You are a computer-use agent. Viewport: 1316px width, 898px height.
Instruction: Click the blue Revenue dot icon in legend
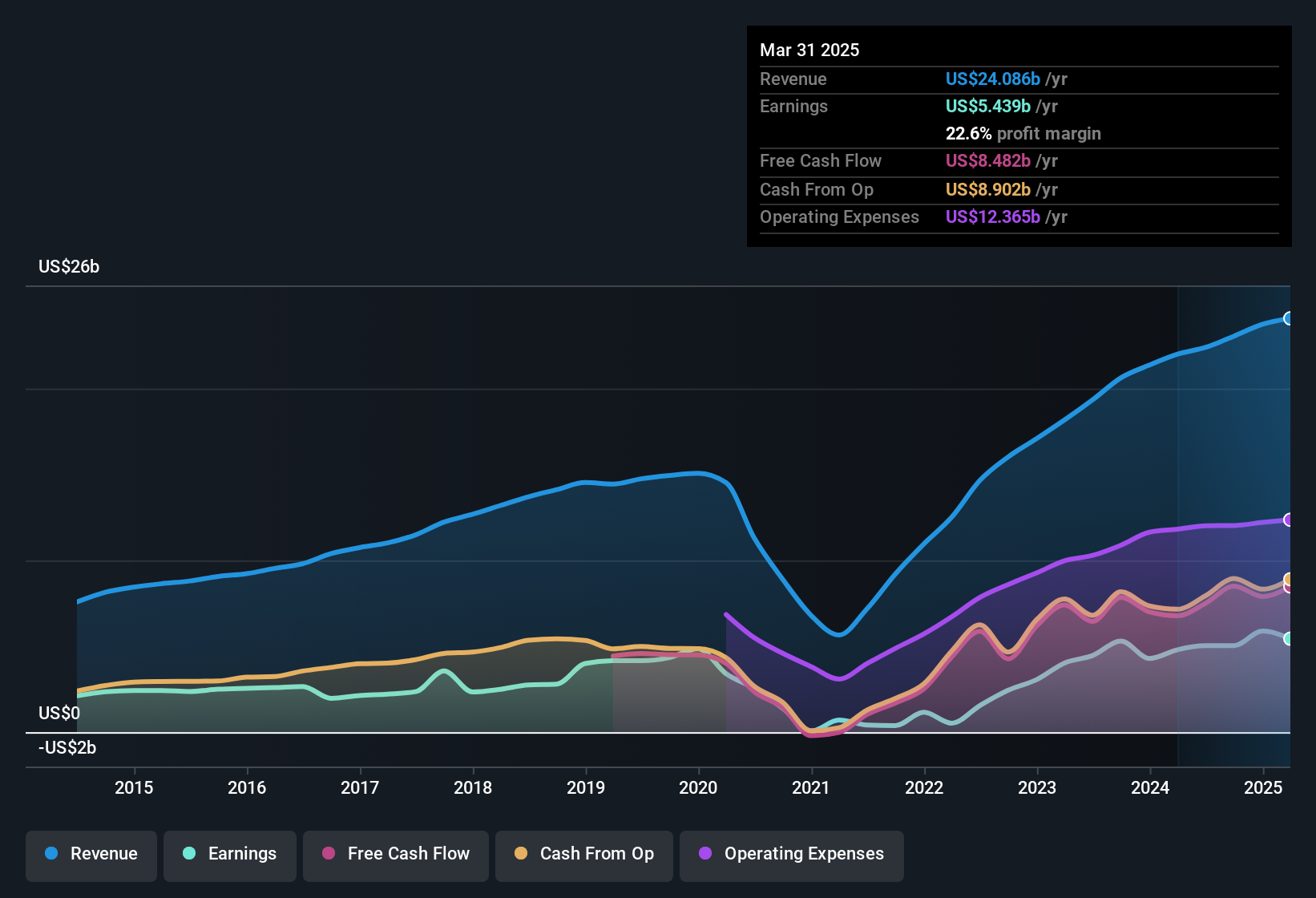[x=51, y=854]
